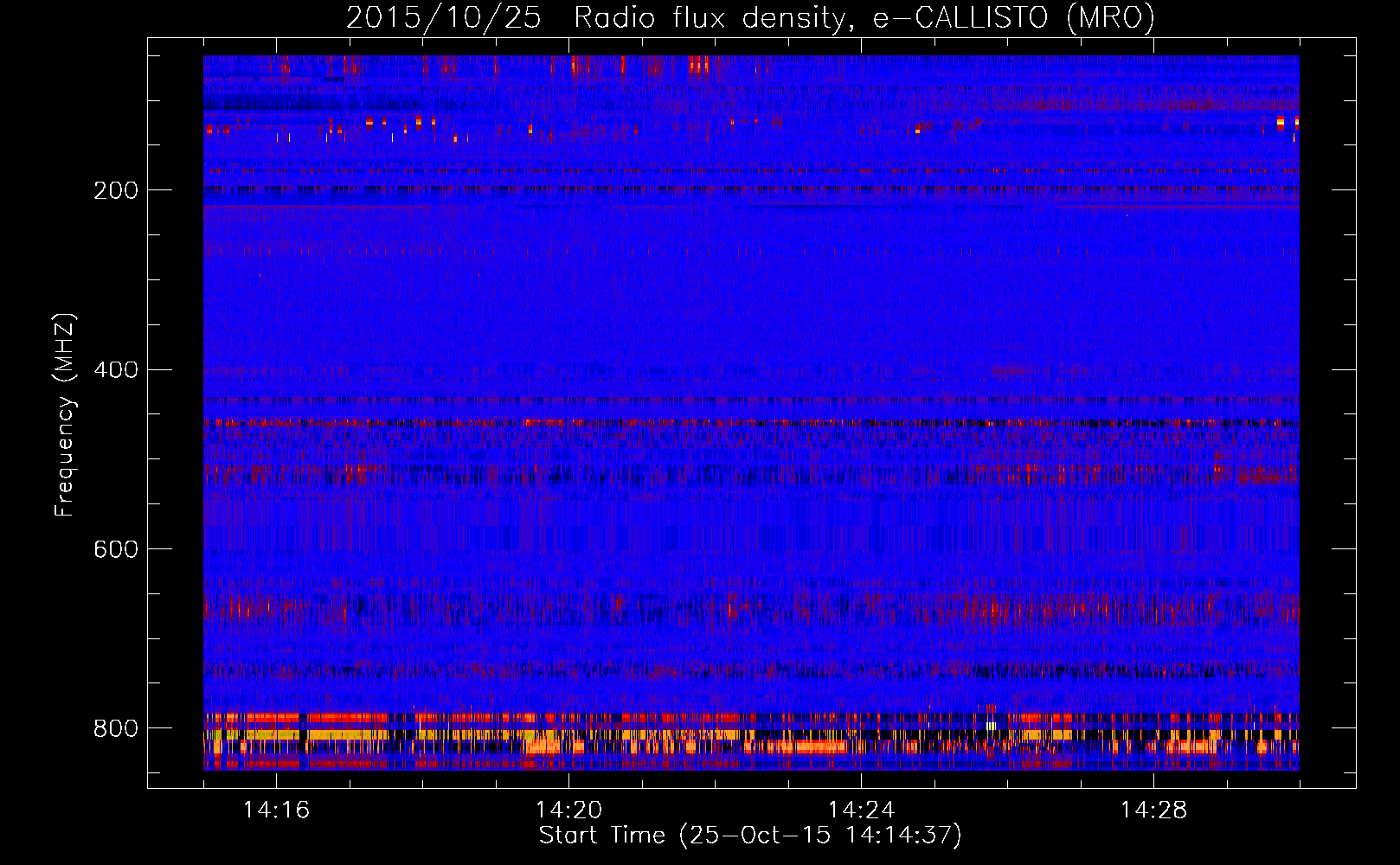Click the 14:28 time tick label
Image resolution: width=1400 pixels, height=865 pixels.
coord(1153,810)
